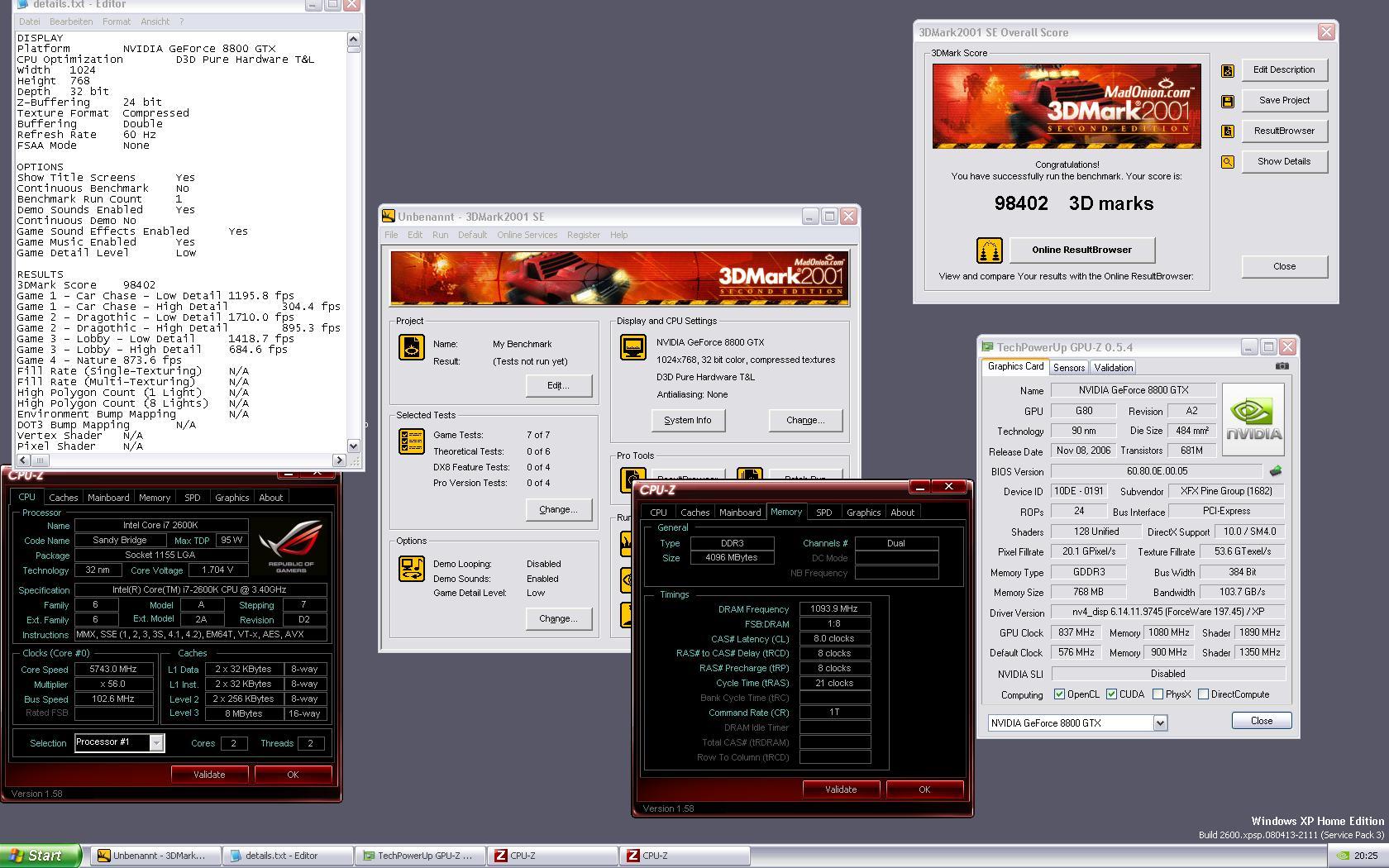Open the Processor #1 selection dropdown
The height and width of the screenshot is (868, 1389).
pyautogui.click(x=156, y=742)
